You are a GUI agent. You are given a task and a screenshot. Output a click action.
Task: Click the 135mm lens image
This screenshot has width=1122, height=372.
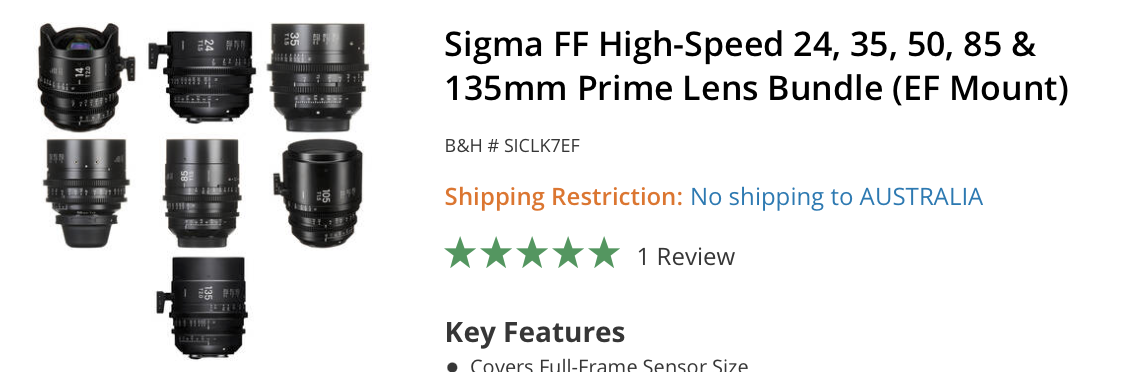[201, 308]
